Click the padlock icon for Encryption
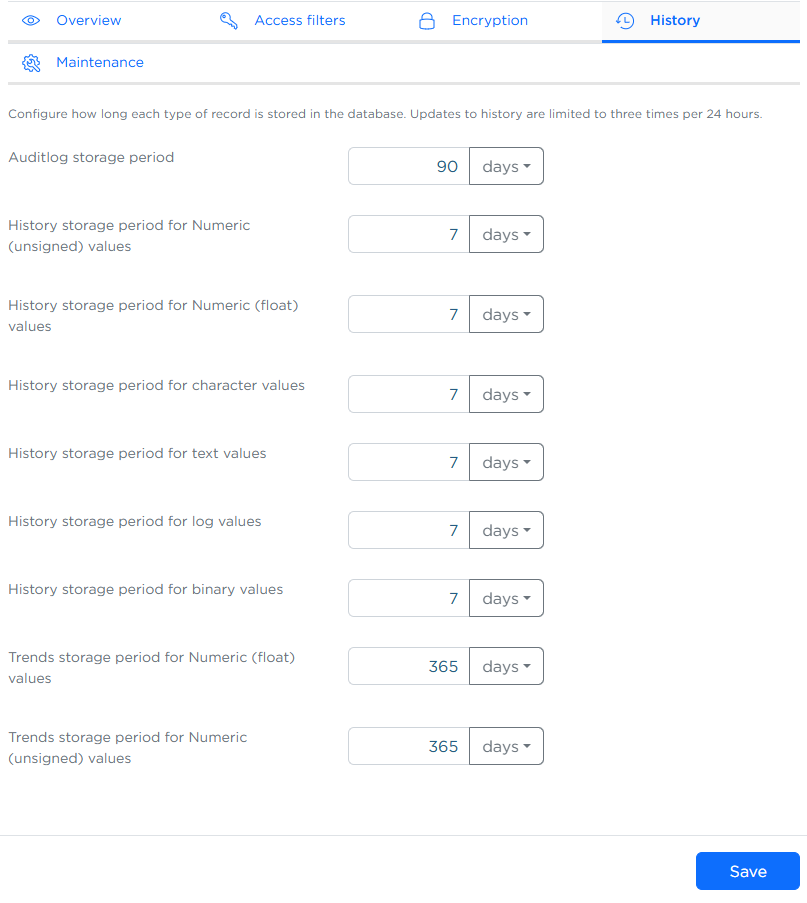 (427, 20)
